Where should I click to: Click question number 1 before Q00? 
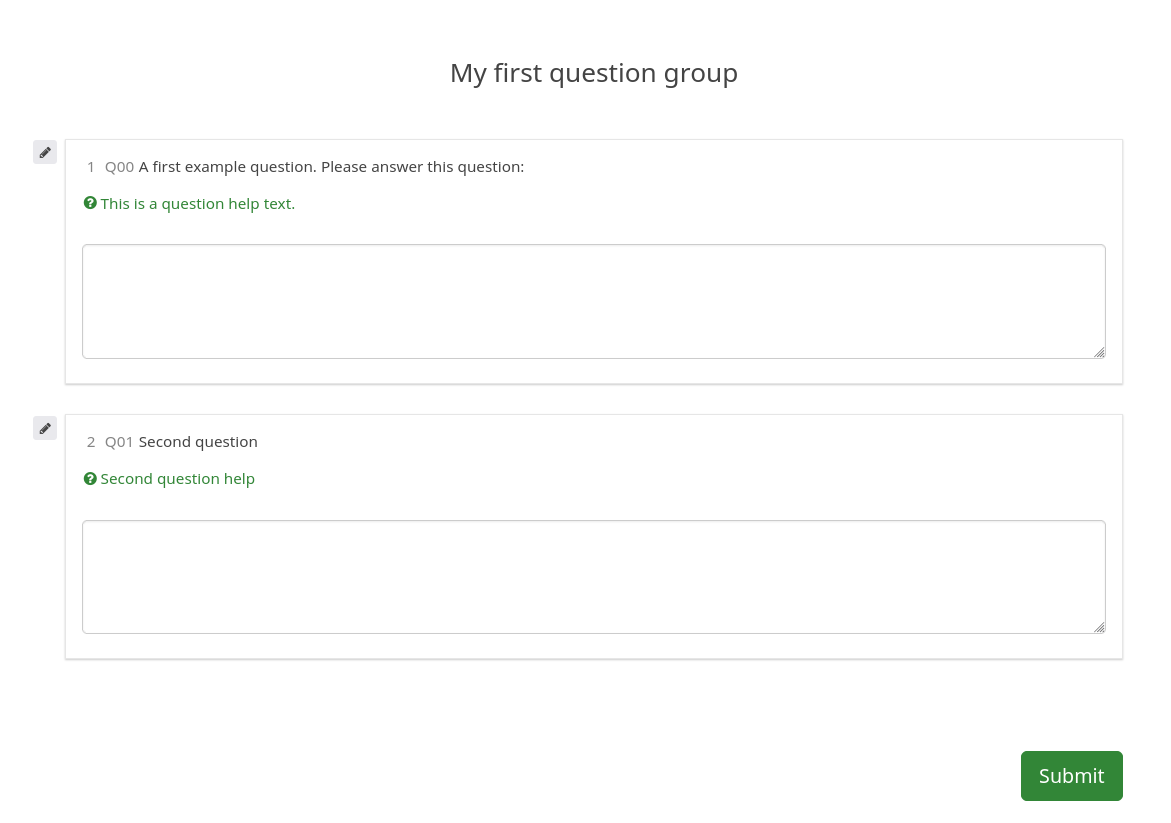click(91, 167)
